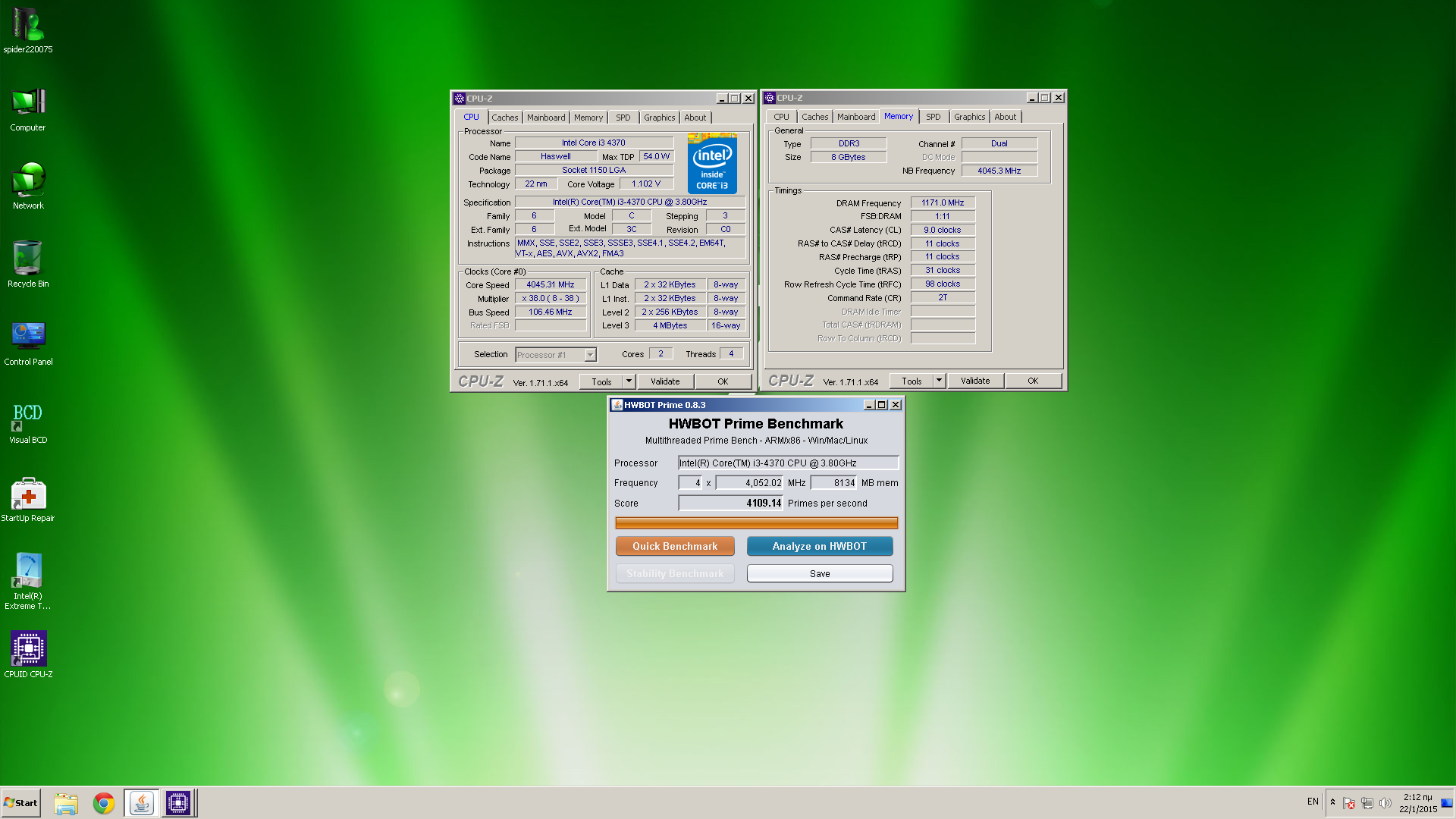Switch to SPD tab in left CPU-Z window
The height and width of the screenshot is (819, 1456).
623,118
